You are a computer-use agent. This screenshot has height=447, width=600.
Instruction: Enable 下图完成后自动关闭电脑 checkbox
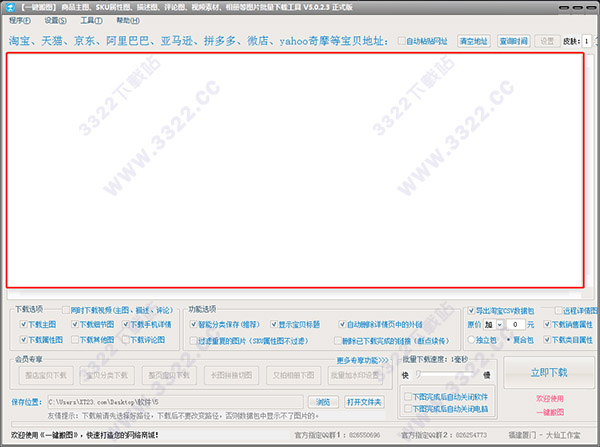pyautogui.click(x=408, y=409)
